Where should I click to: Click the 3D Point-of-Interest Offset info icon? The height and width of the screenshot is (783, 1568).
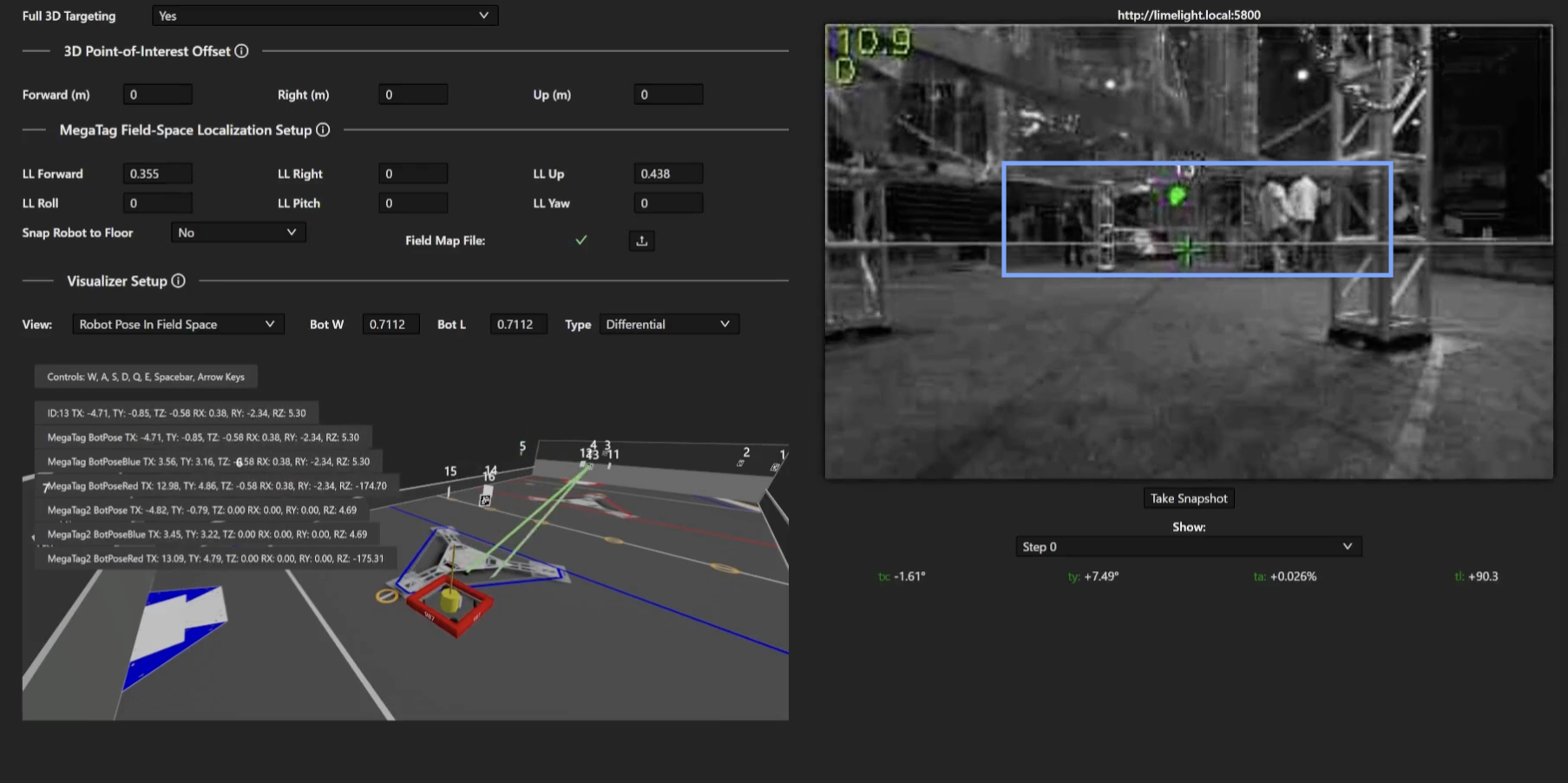pos(241,51)
